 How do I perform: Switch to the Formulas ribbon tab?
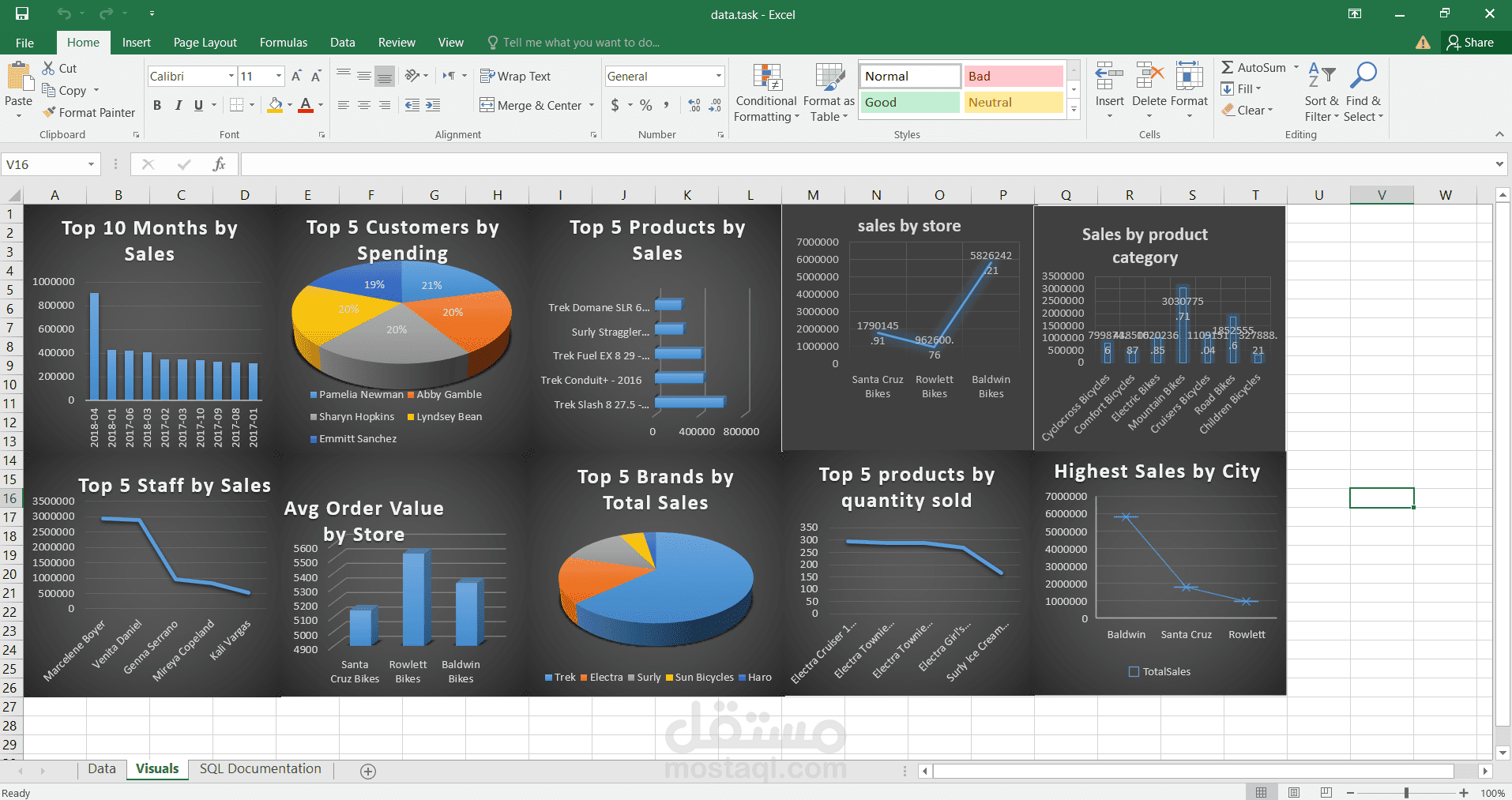(283, 42)
